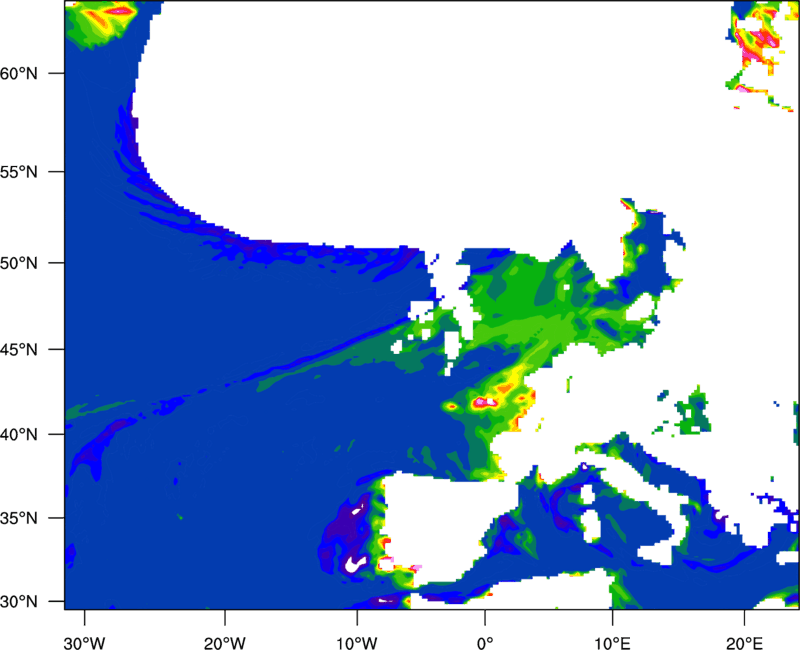Click the 30°N latitude label
800x650 pixels.
point(19,602)
